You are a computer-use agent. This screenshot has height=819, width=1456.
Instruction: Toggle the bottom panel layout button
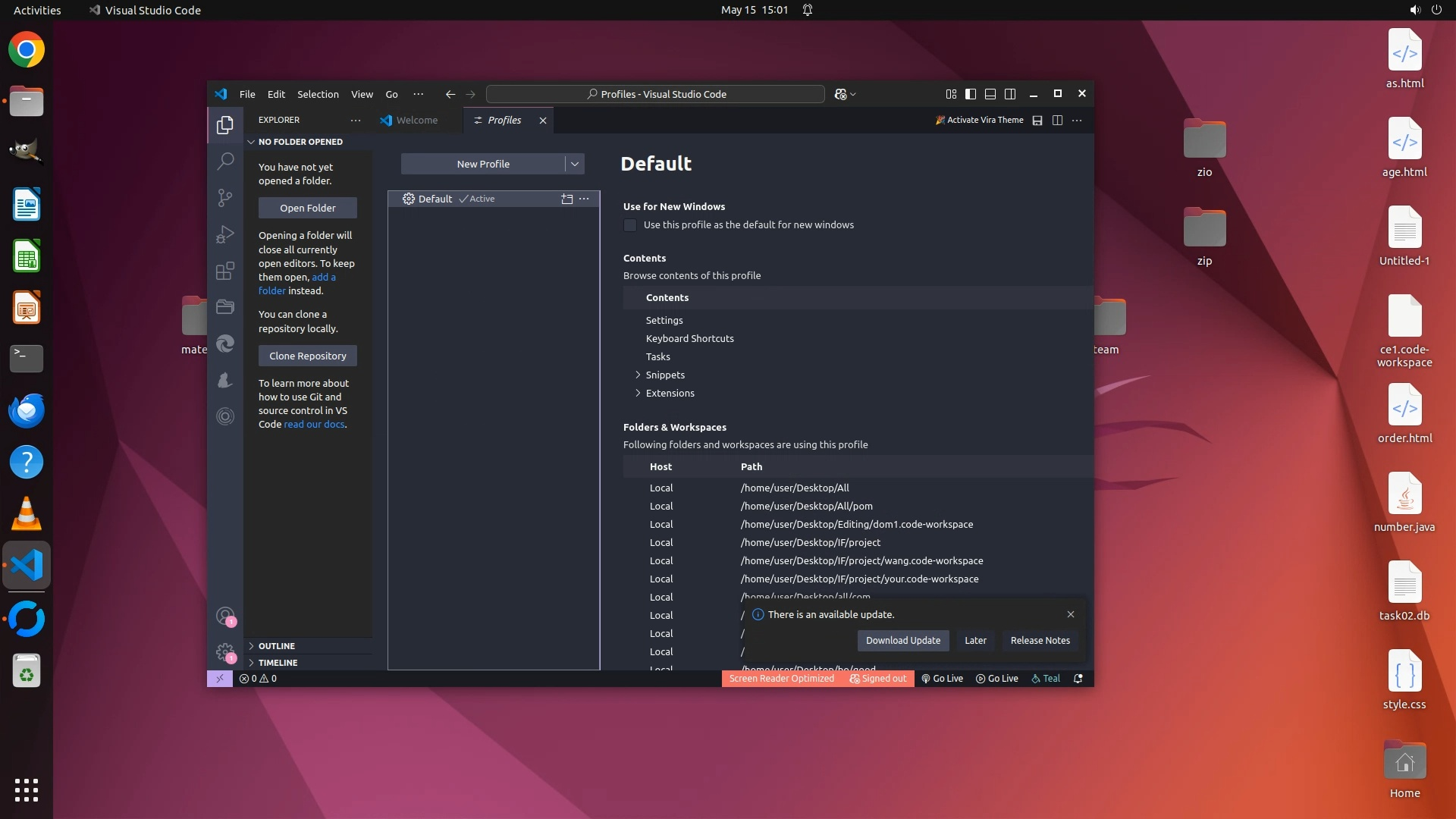[990, 94]
